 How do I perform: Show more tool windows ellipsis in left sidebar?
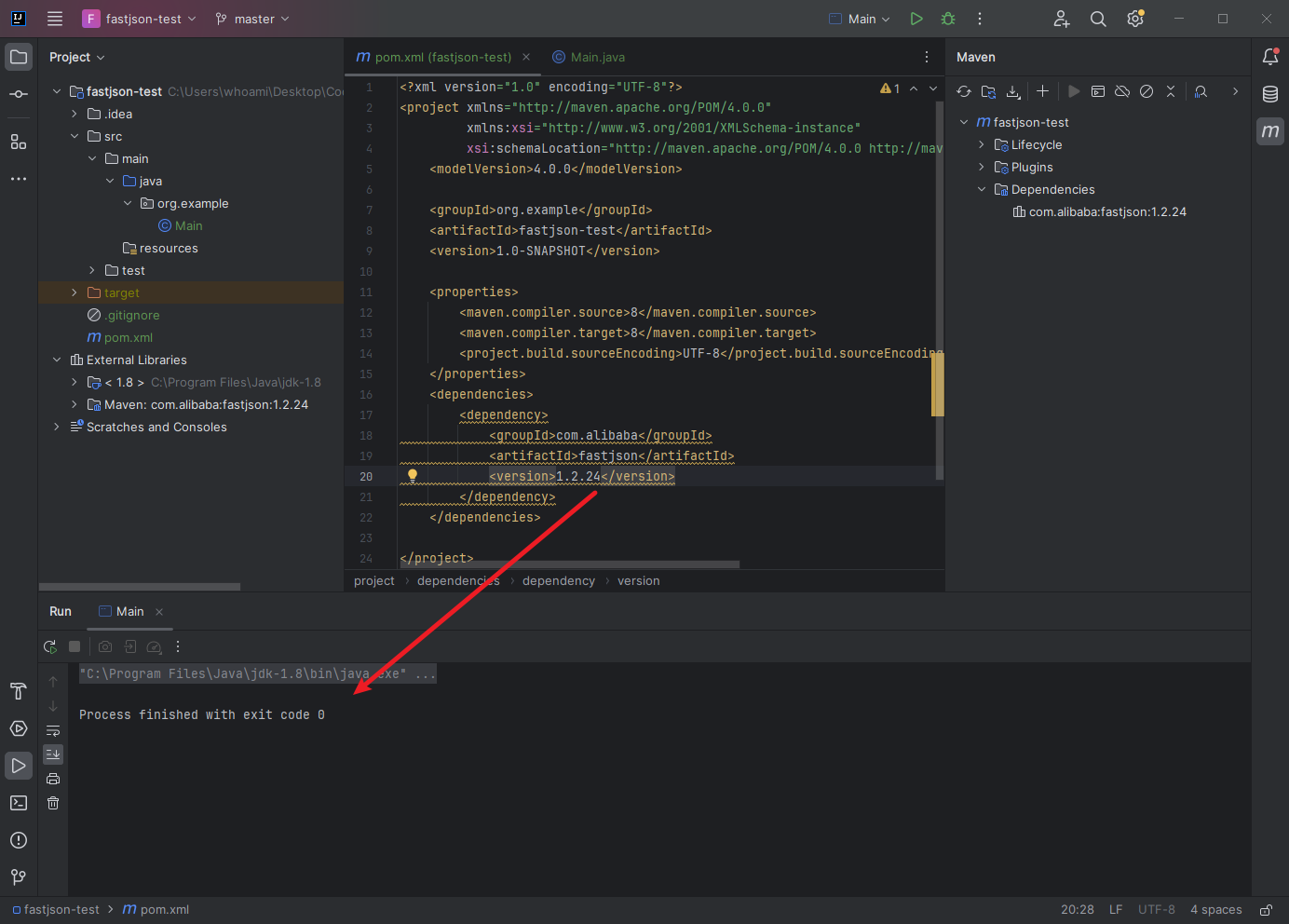click(x=19, y=179)
